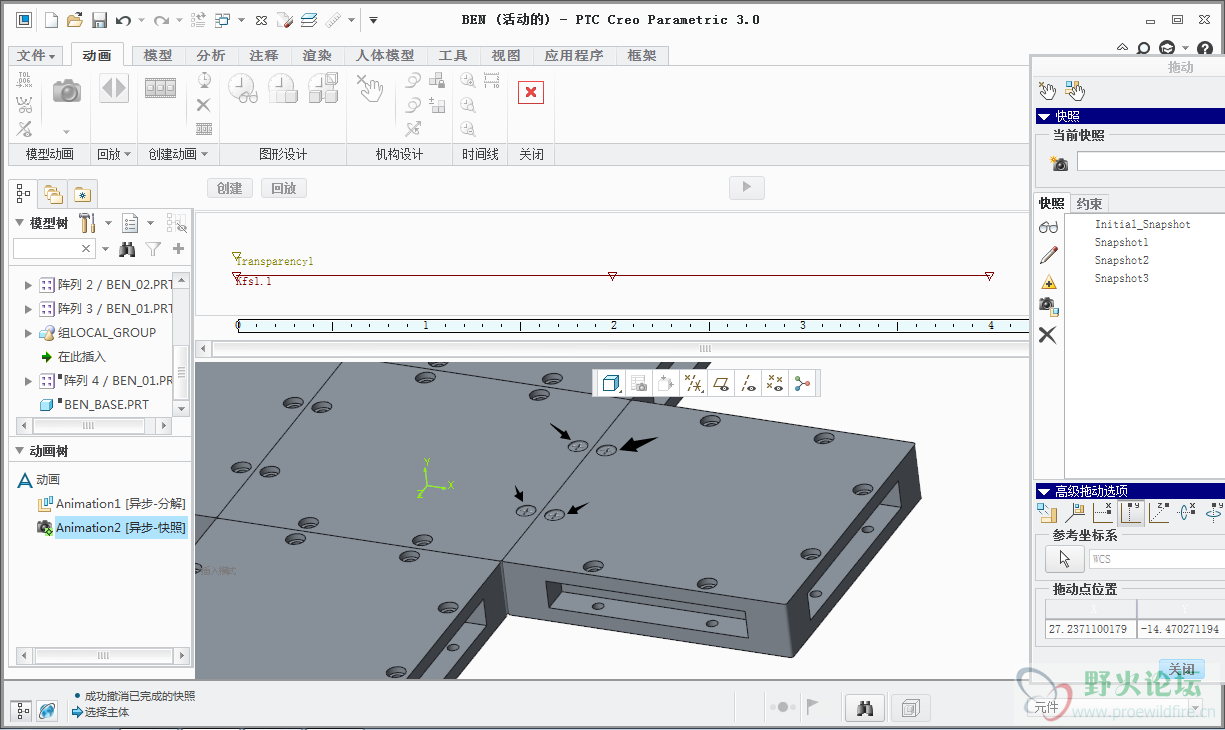Expand 阵列 2 / BEN_02.PRT tree node
Screen dimensions: 1225x730
tap(28, 285)
